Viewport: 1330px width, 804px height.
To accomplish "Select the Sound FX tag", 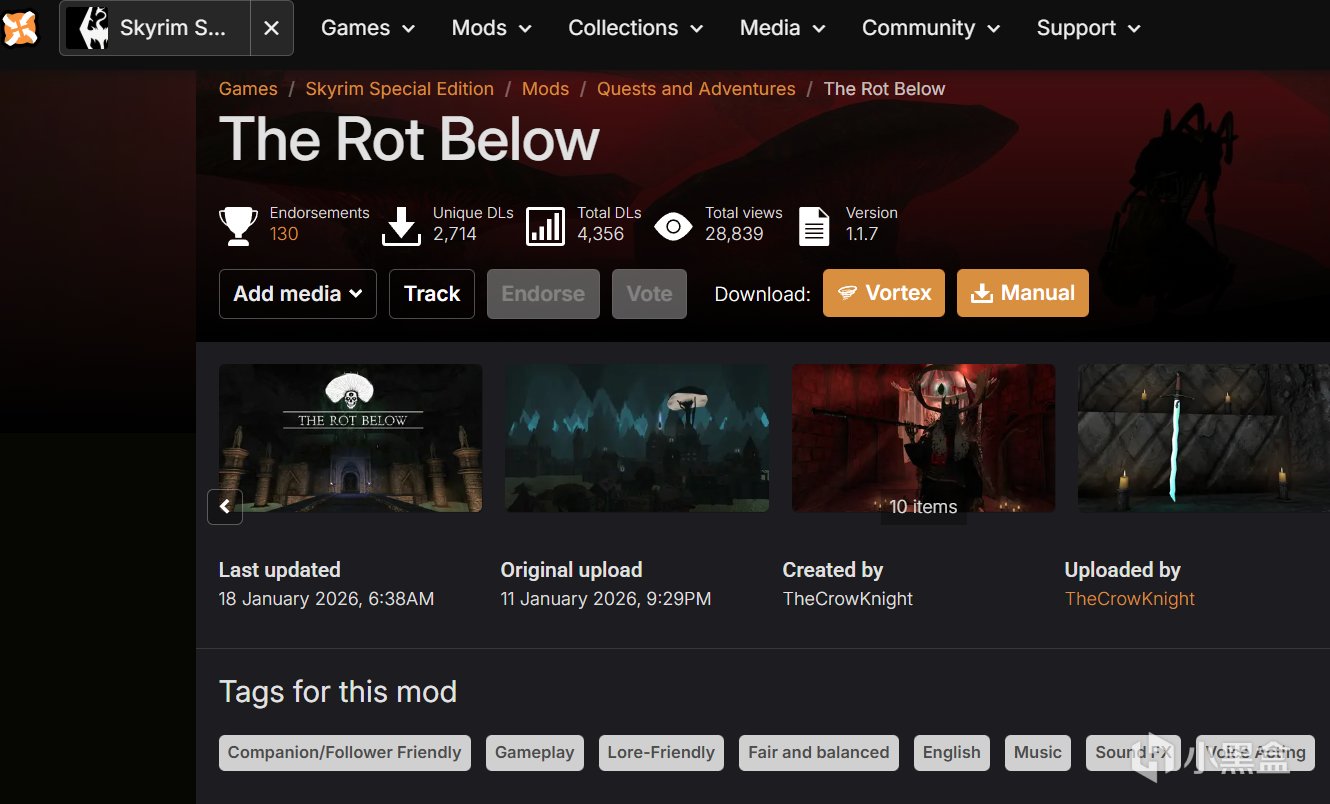I will (1133, 753).
